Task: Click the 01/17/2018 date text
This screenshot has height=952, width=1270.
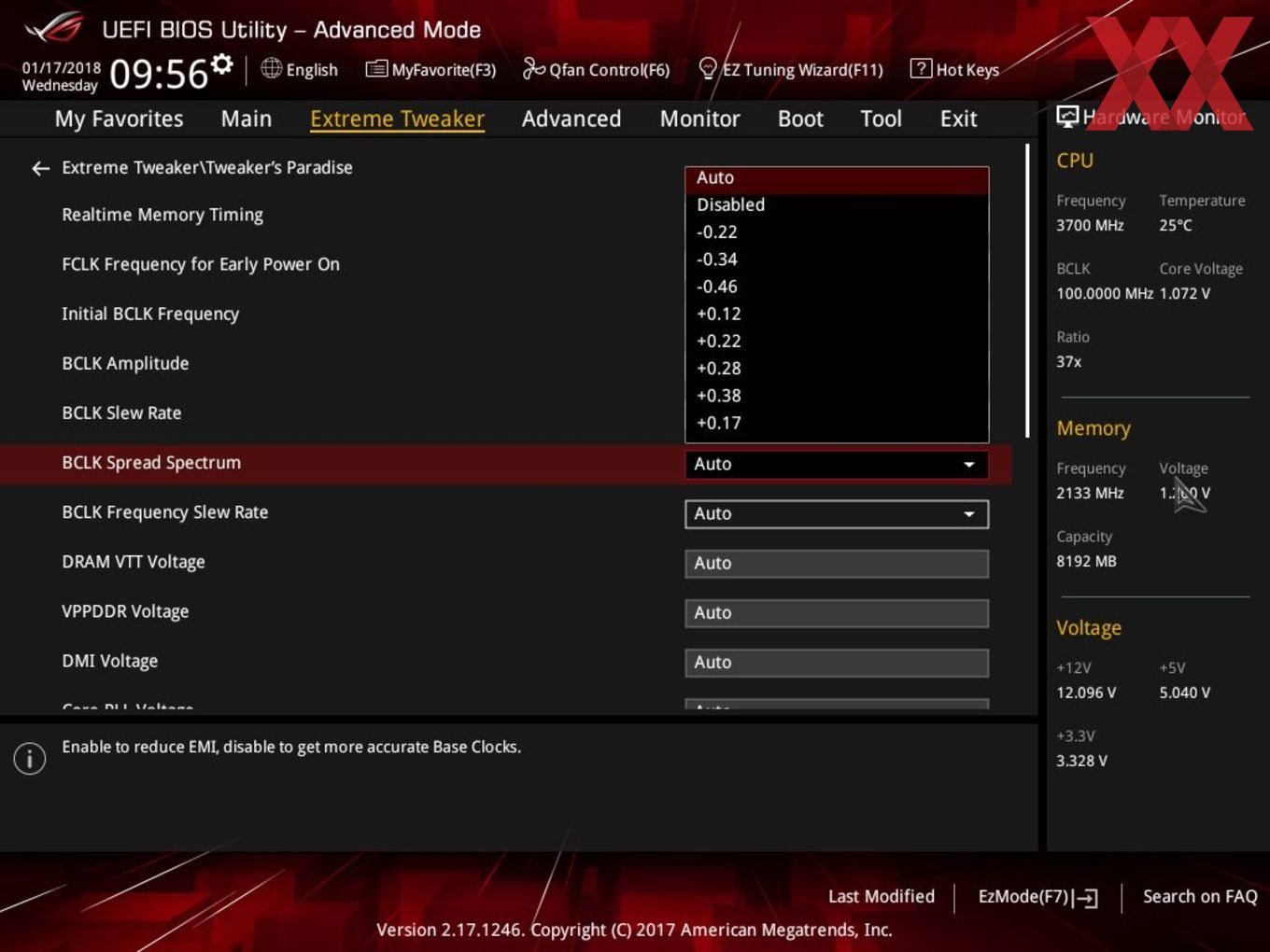Action: coord(62,68)
